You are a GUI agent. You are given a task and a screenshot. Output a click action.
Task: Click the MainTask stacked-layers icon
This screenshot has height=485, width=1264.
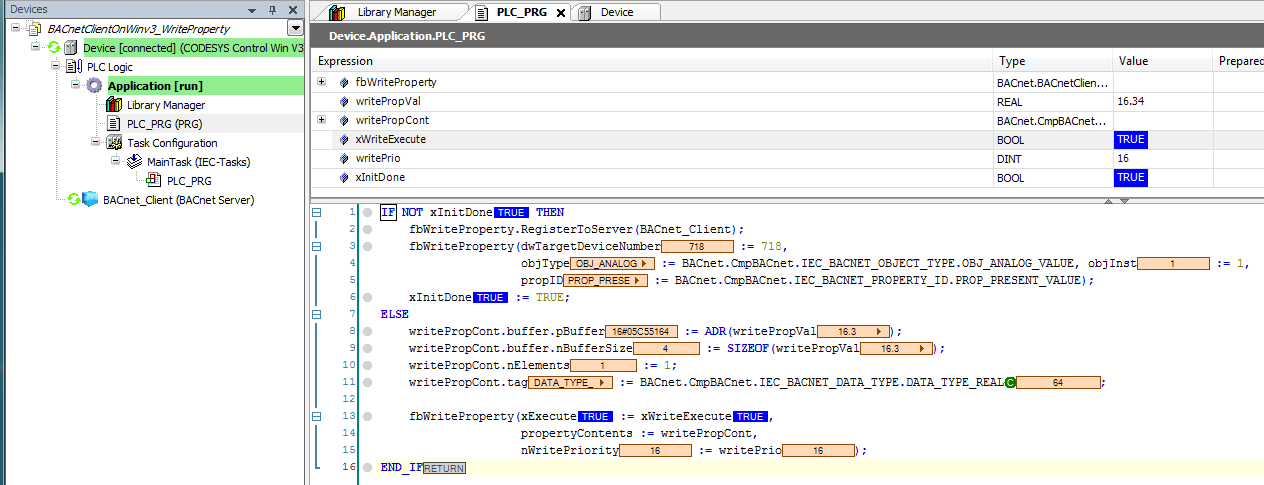134,162
